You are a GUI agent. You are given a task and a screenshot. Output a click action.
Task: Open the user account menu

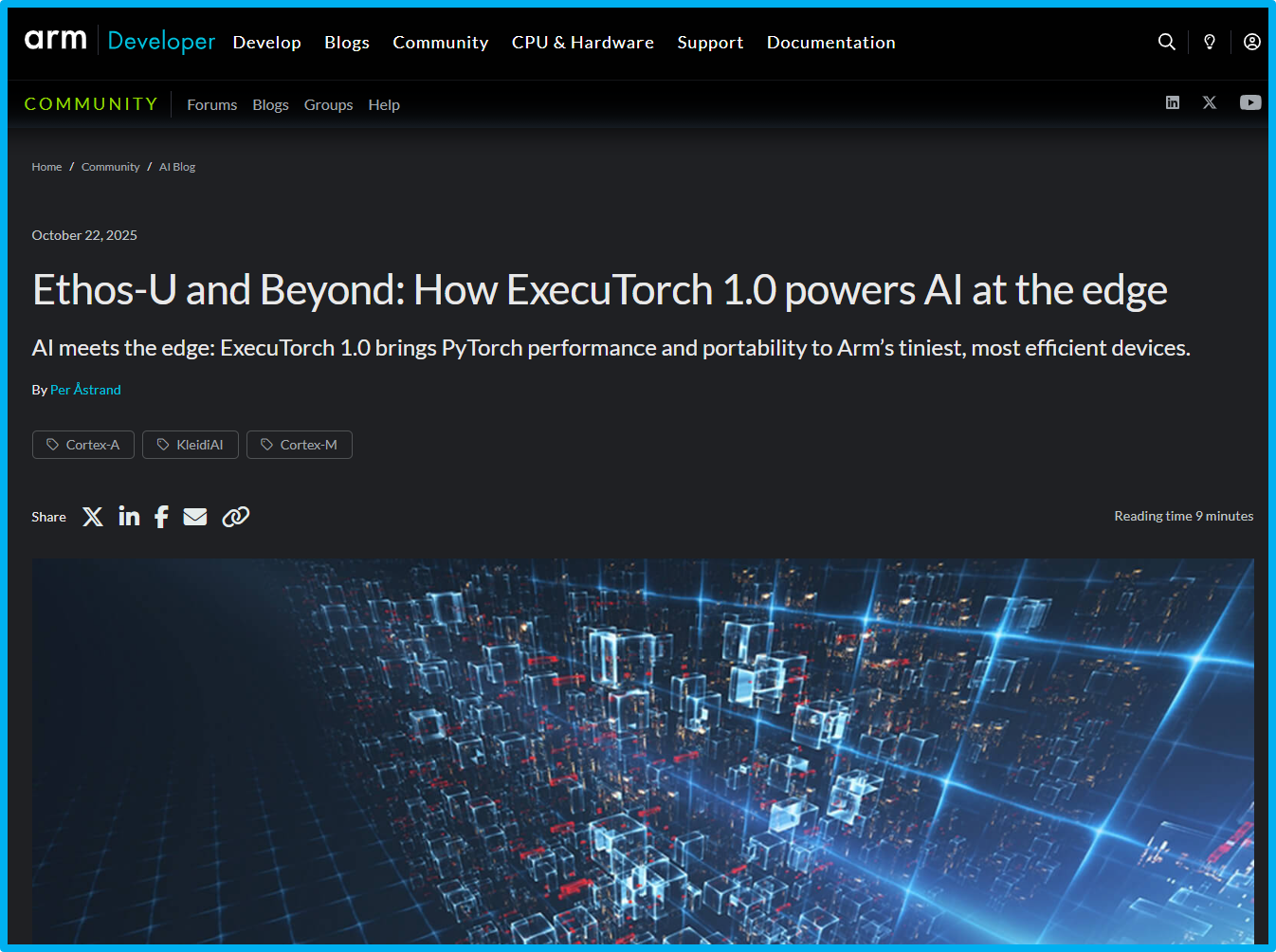[1251, 42]
